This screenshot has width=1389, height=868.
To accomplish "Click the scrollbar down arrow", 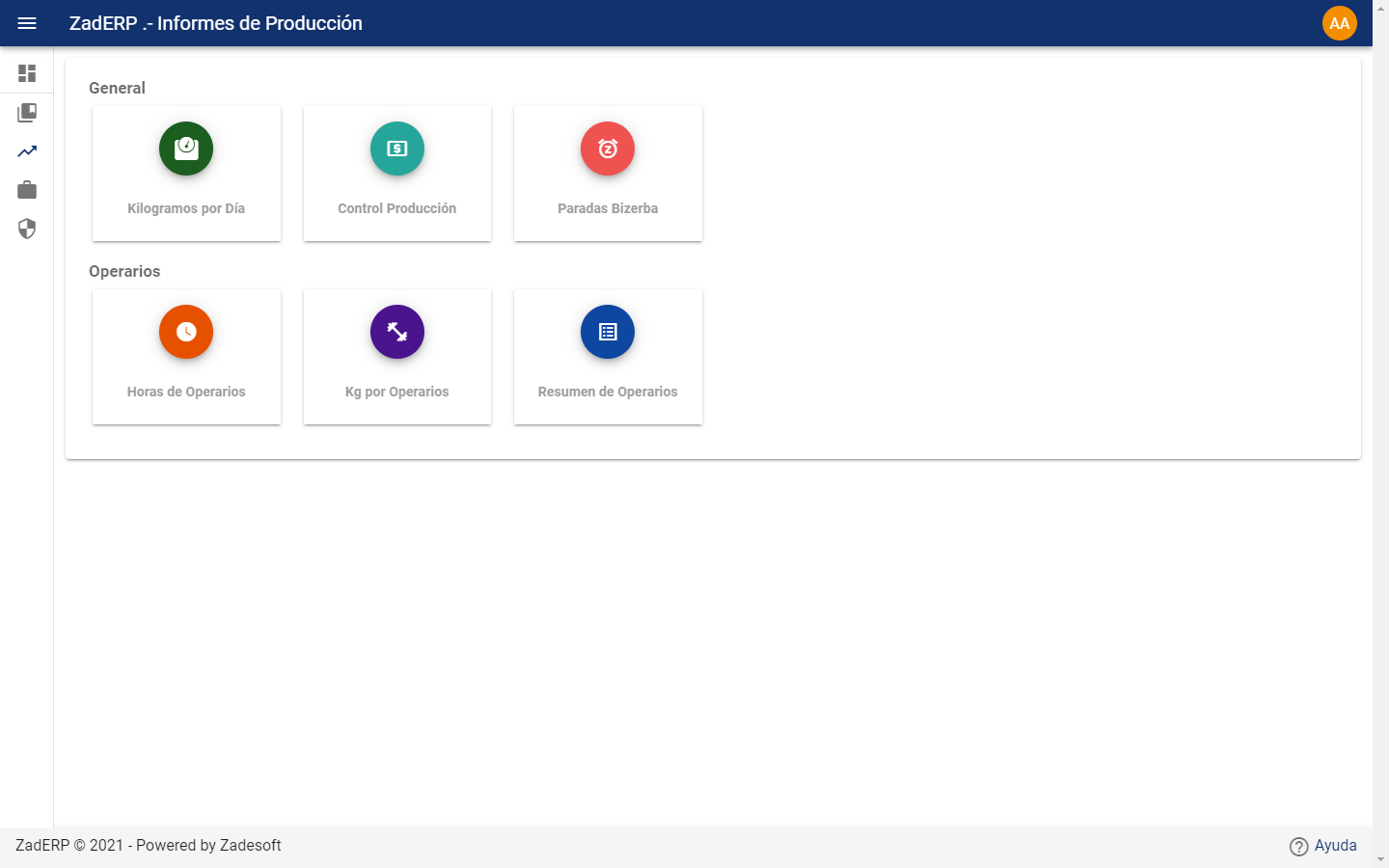I will point(1380,859).
